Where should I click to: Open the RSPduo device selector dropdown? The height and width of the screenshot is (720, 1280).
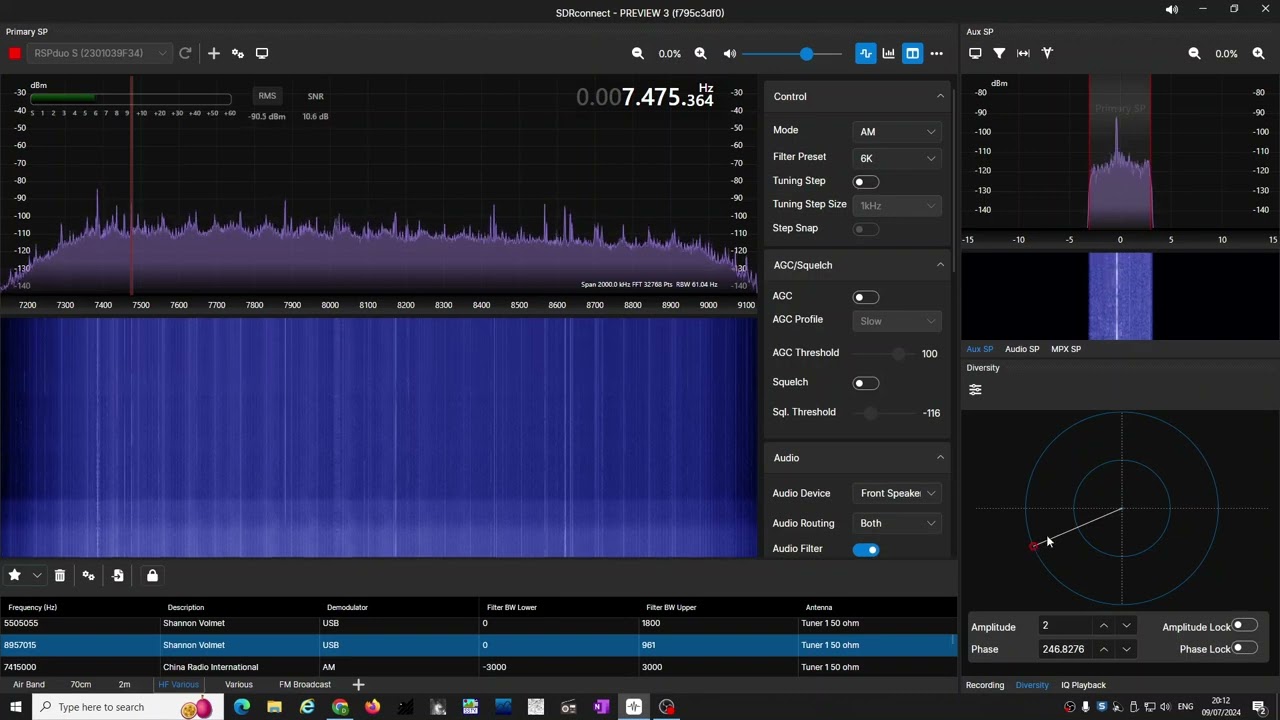[x=99, y=53]
